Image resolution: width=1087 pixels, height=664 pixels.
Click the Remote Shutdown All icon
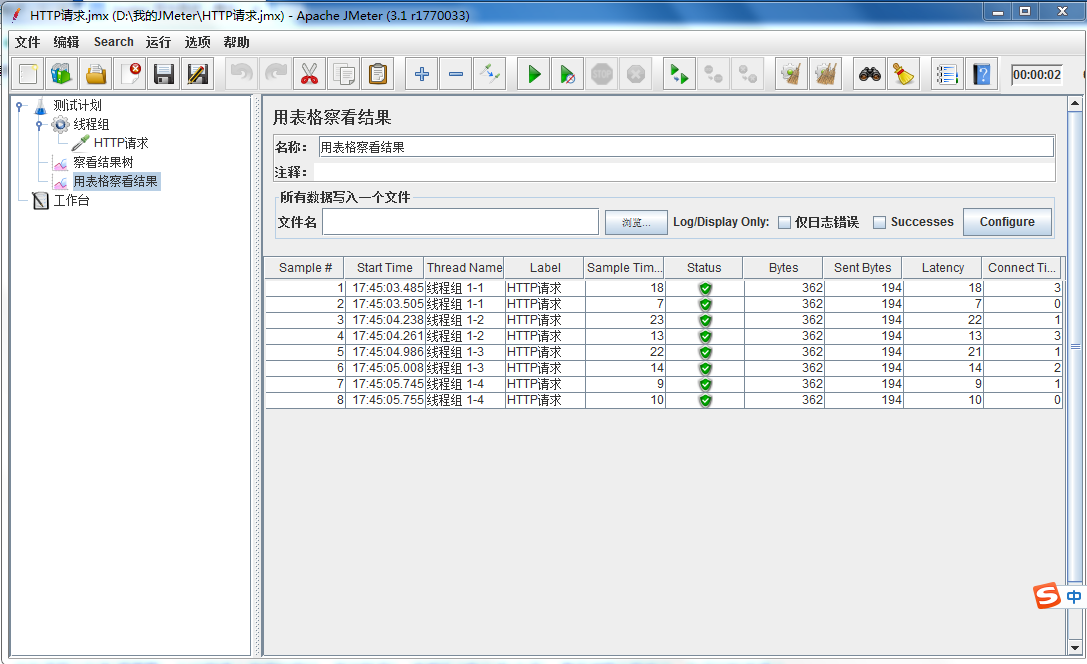pyautogui.click(x=747, y=74)
